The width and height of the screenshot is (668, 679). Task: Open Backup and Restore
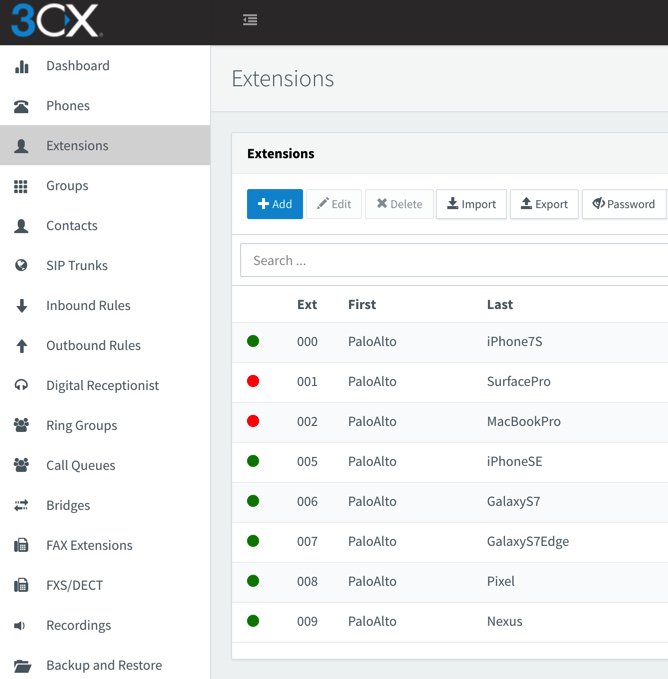(105, 665)
